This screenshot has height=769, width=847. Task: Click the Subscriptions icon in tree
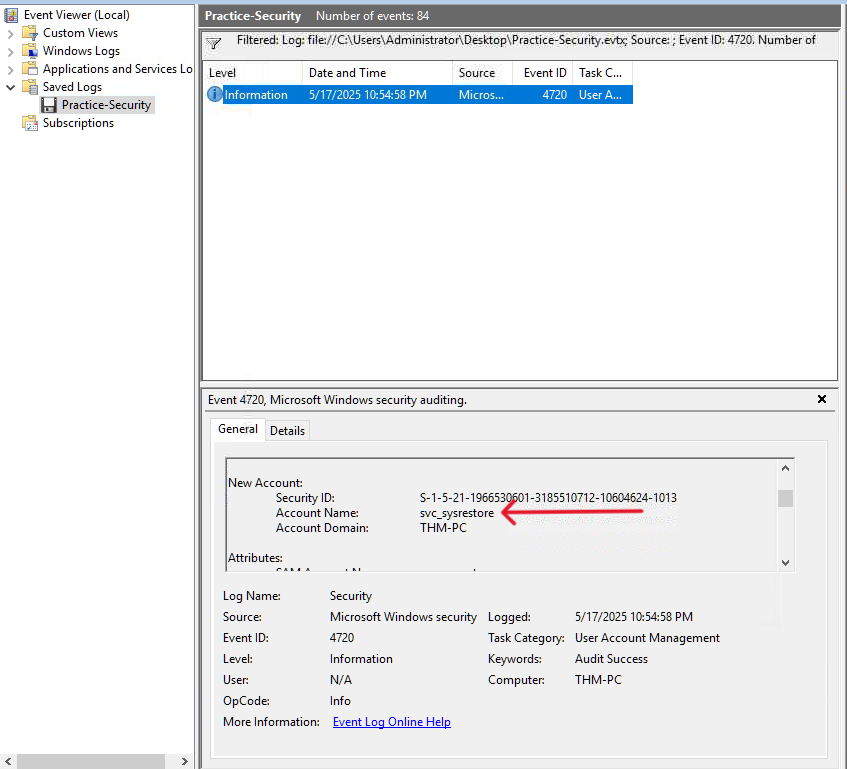pos(30,123)
